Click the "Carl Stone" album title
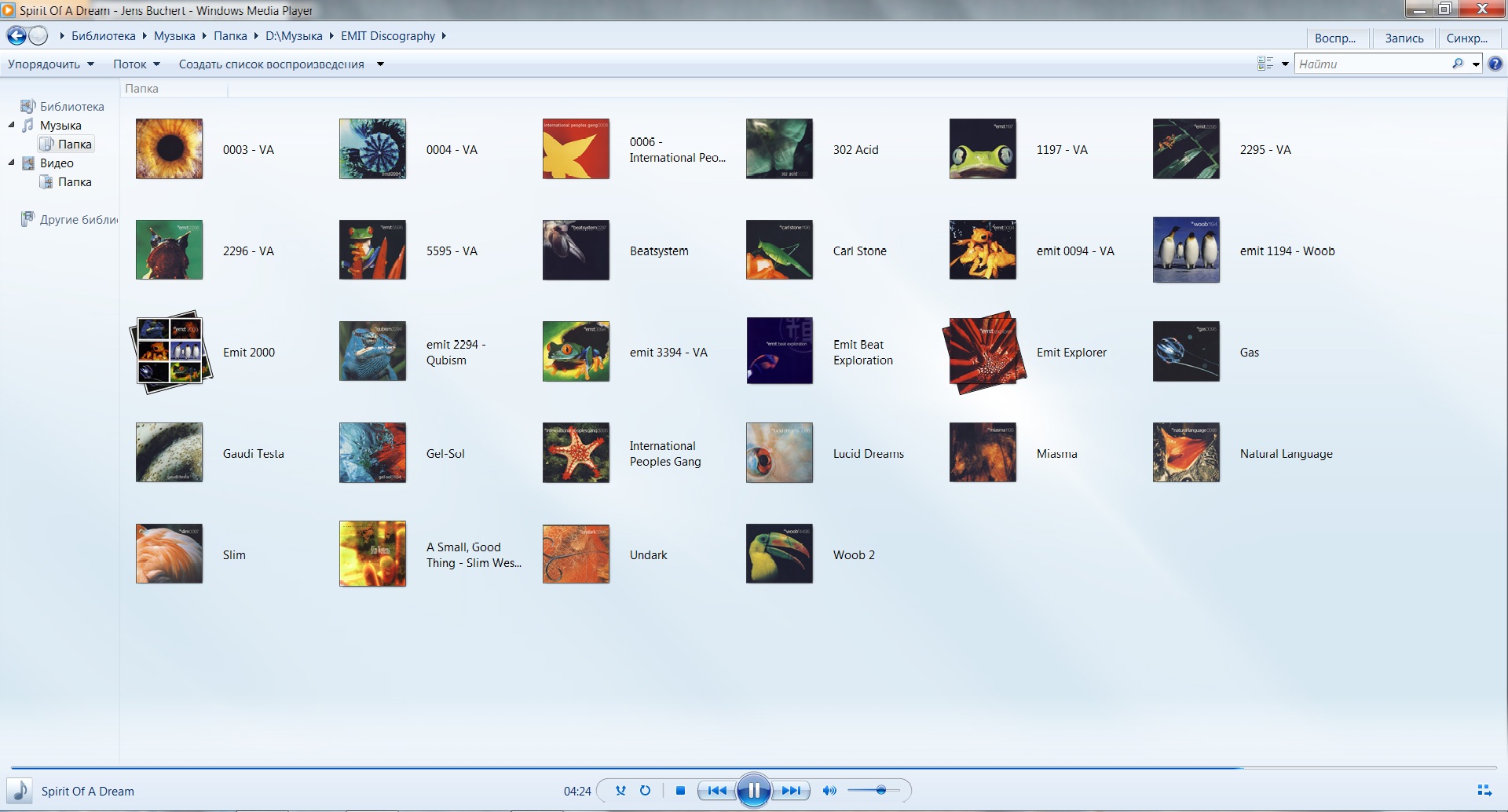1508x812 pixels. 859,251
